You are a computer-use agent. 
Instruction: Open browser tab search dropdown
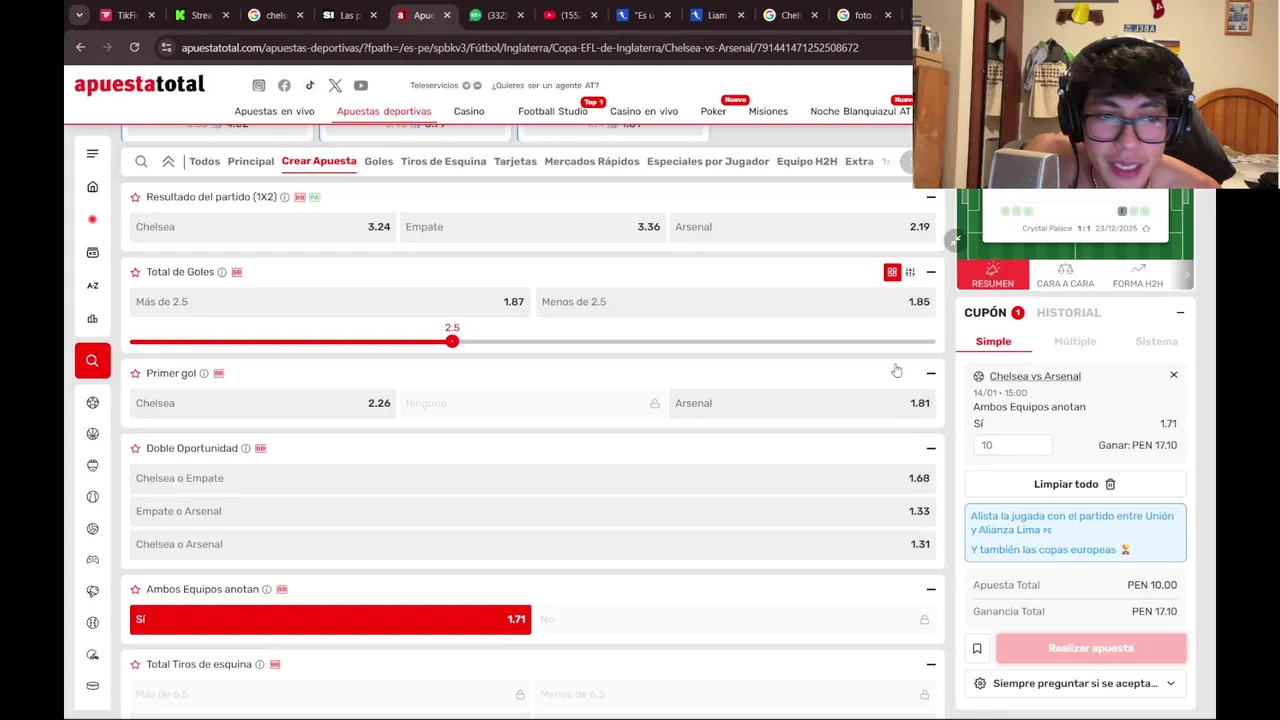(x=79, y=15)
